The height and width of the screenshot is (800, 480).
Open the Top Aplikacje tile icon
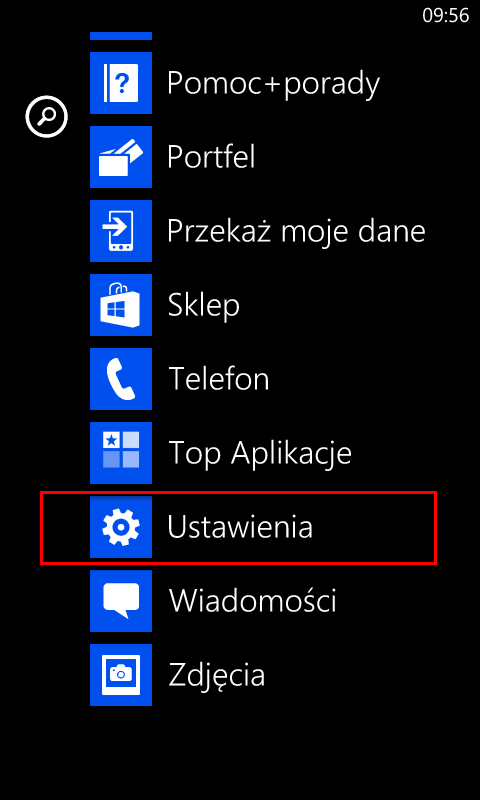tap(121, 453)
